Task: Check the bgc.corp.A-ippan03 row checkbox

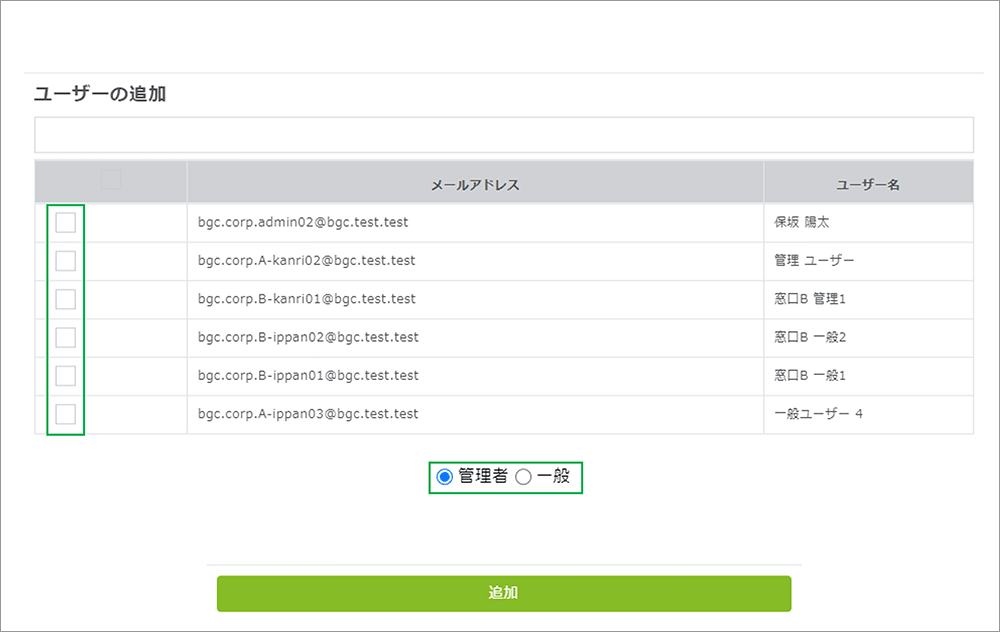Action: click(66, 413)
